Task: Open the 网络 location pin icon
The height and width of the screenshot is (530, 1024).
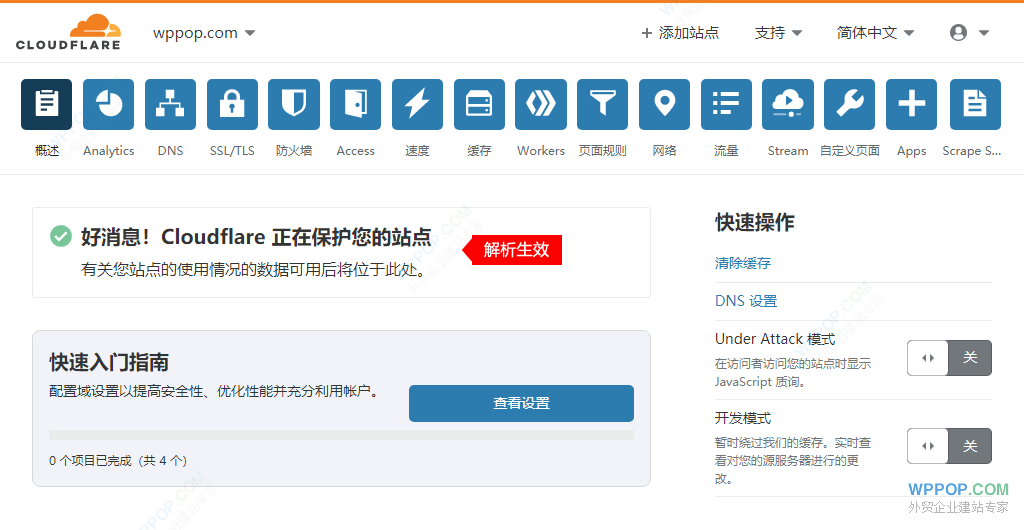Action: (x=664, y=104)
